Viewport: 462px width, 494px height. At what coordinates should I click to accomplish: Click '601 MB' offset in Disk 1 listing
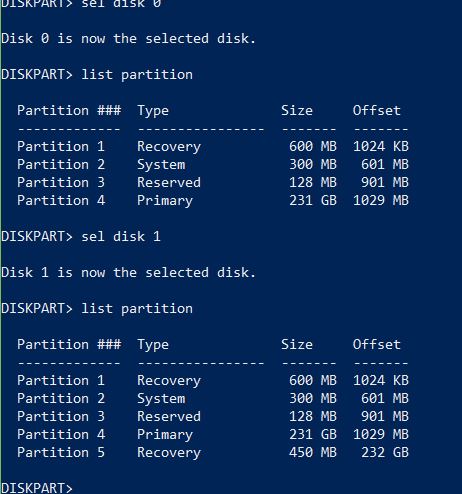click(385, 398)
